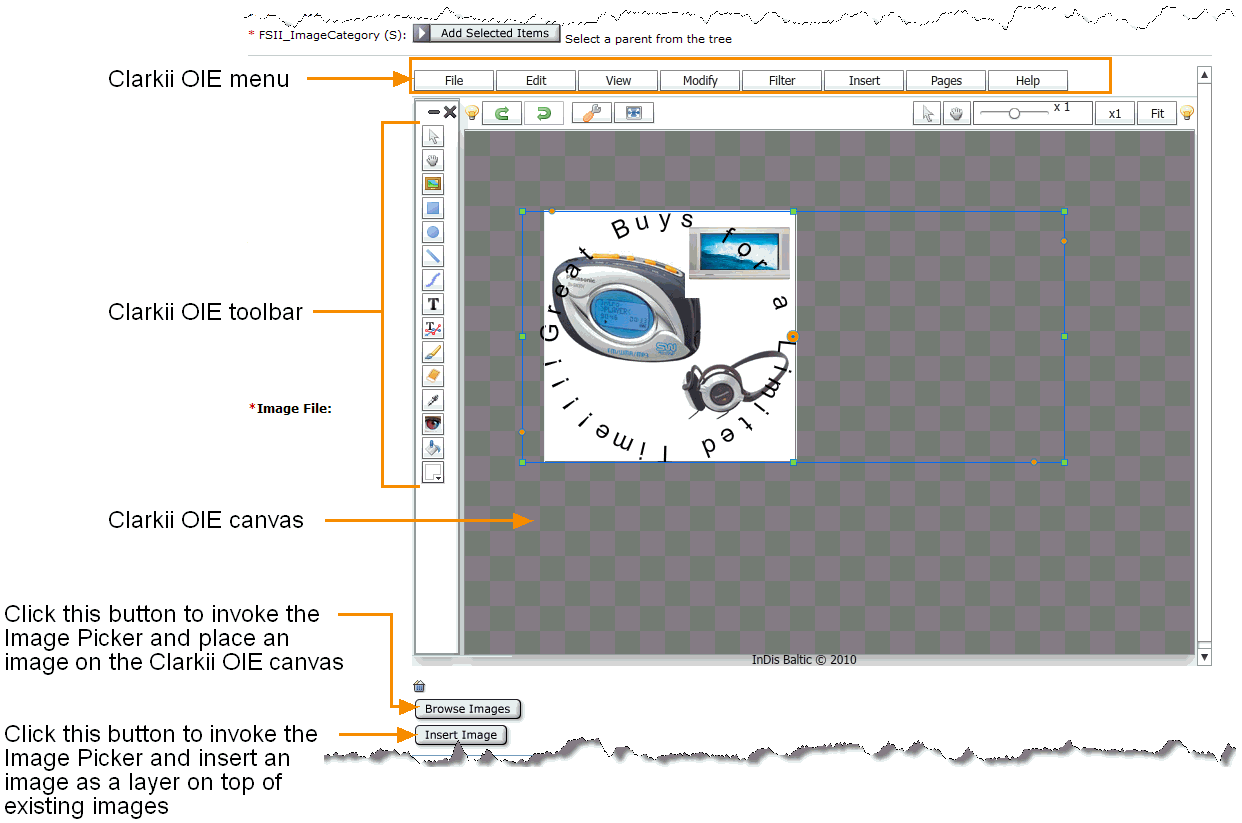This screenshot has width=1242, height=823.
Task: Open the wrench settings button
Action: (x=592, y=113)
